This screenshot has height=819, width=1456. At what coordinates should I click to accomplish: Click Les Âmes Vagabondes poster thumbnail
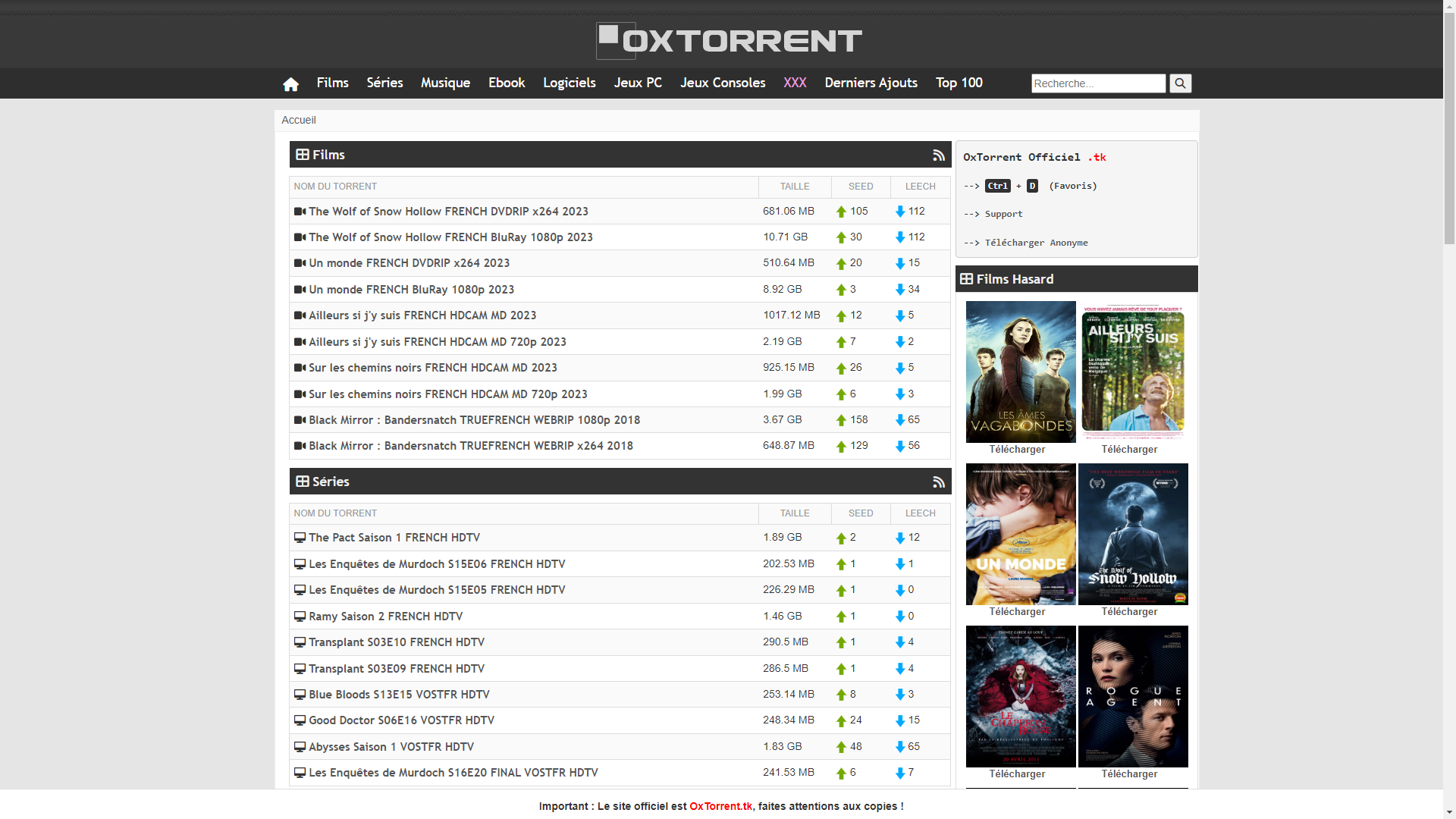pos(1021,372)
